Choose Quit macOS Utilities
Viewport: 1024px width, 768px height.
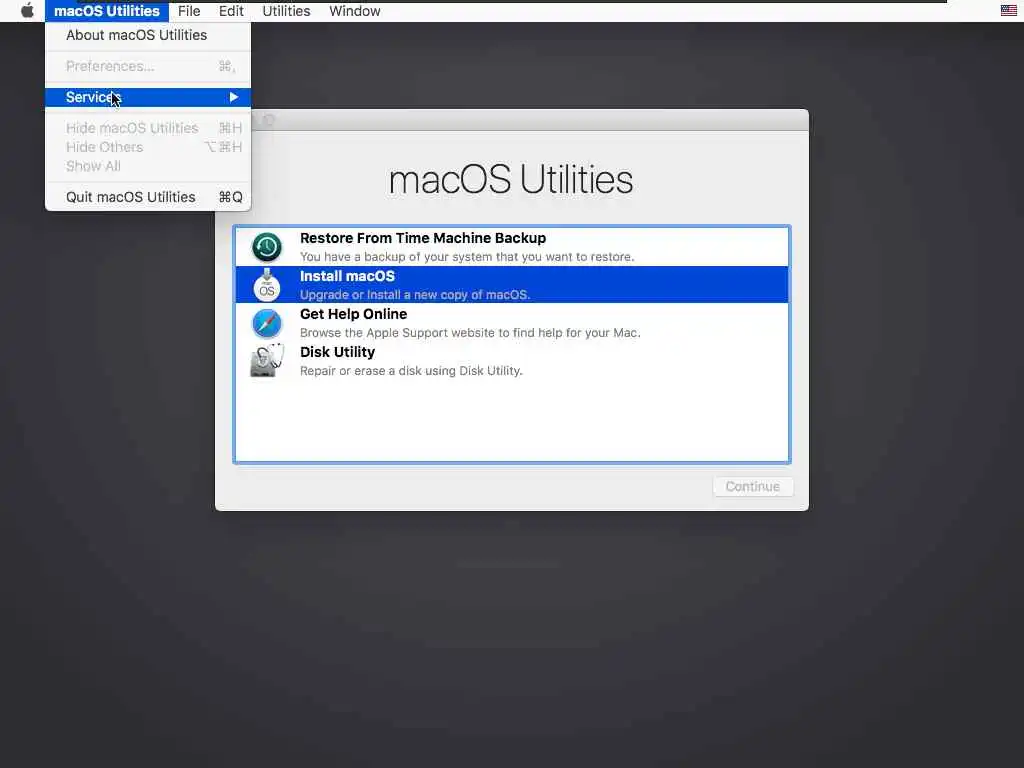tap(148, 197)
